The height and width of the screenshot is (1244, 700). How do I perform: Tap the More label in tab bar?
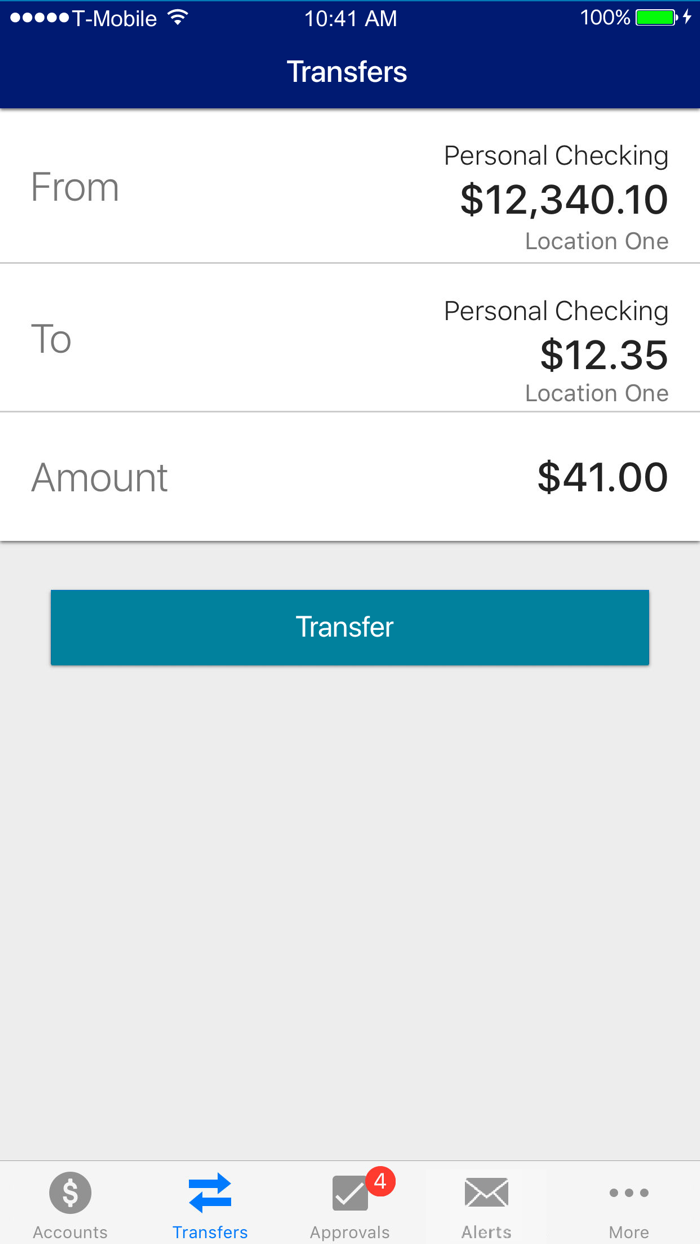629,1232
